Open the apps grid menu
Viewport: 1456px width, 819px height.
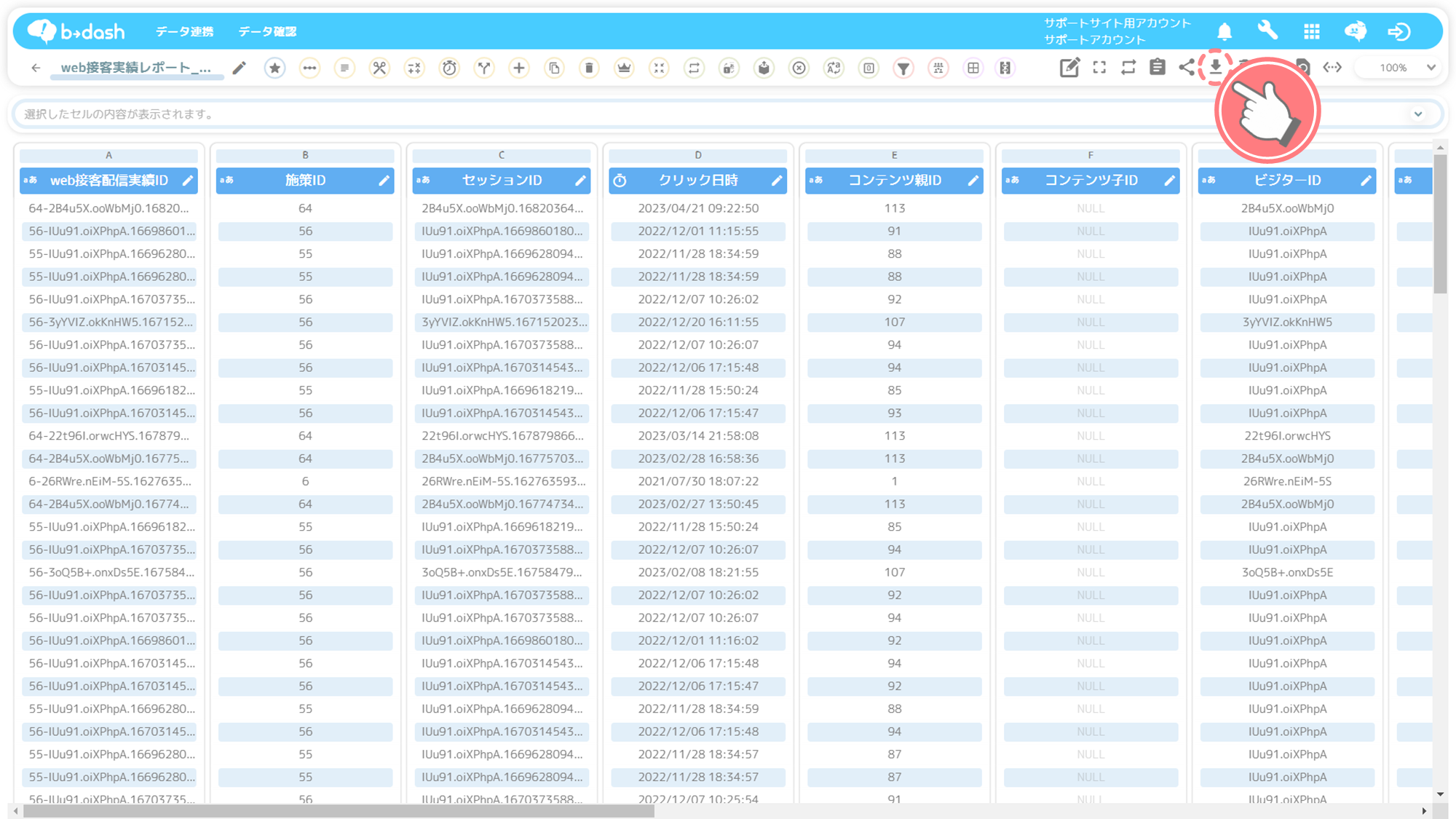tap(1312, 31)
